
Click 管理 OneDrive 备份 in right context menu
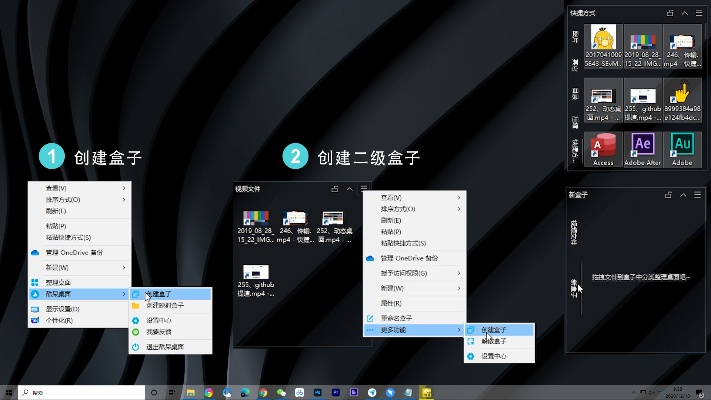415,258
